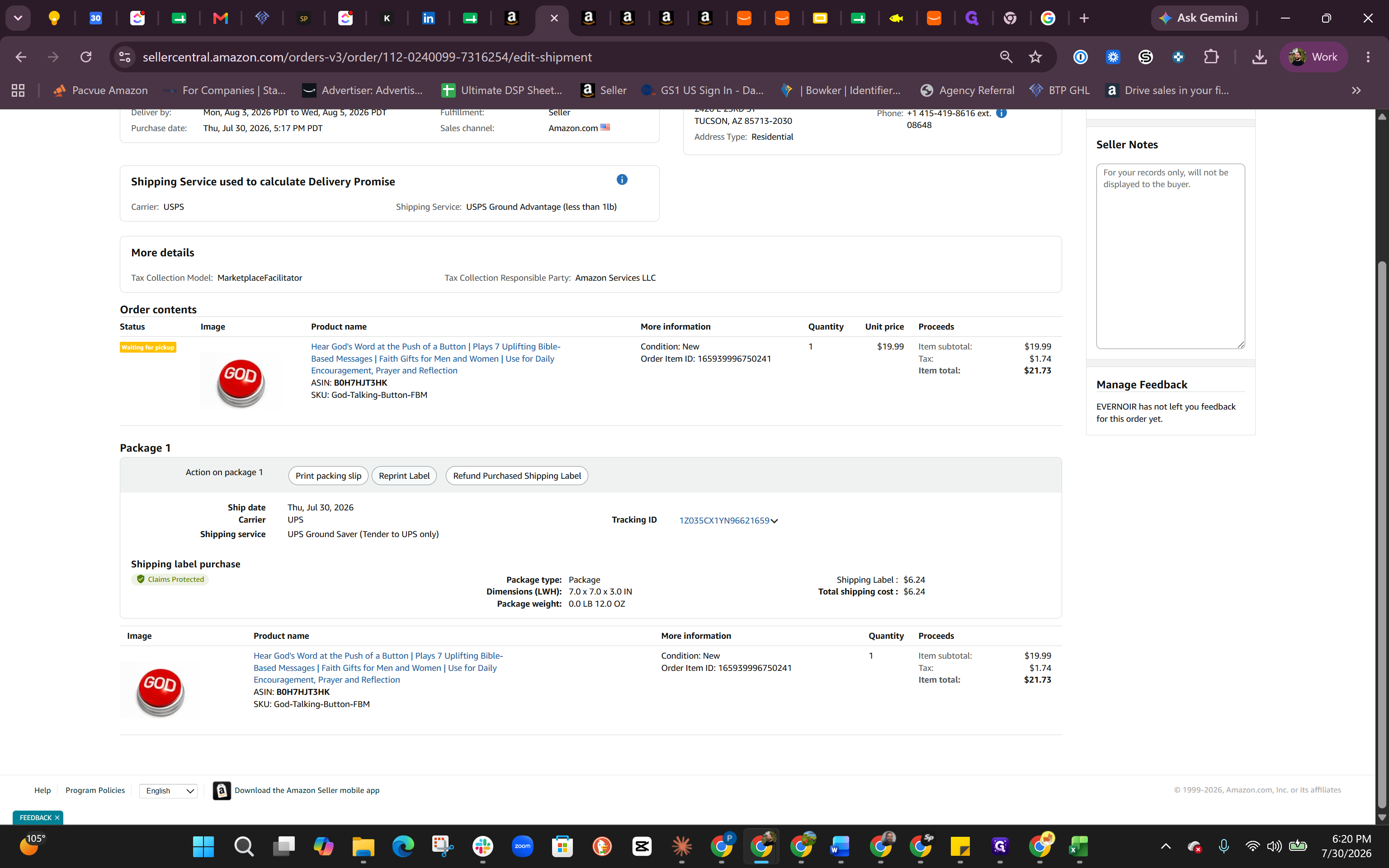The image size is (1389, 868).
Task: Click Print packing slip button
Action: pyautogui.click(x=328, y=475)
